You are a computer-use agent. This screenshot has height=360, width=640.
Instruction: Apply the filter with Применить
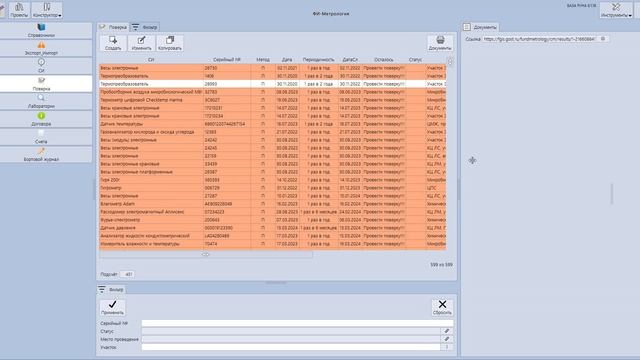pyautogui.click(x=112, y=307)
